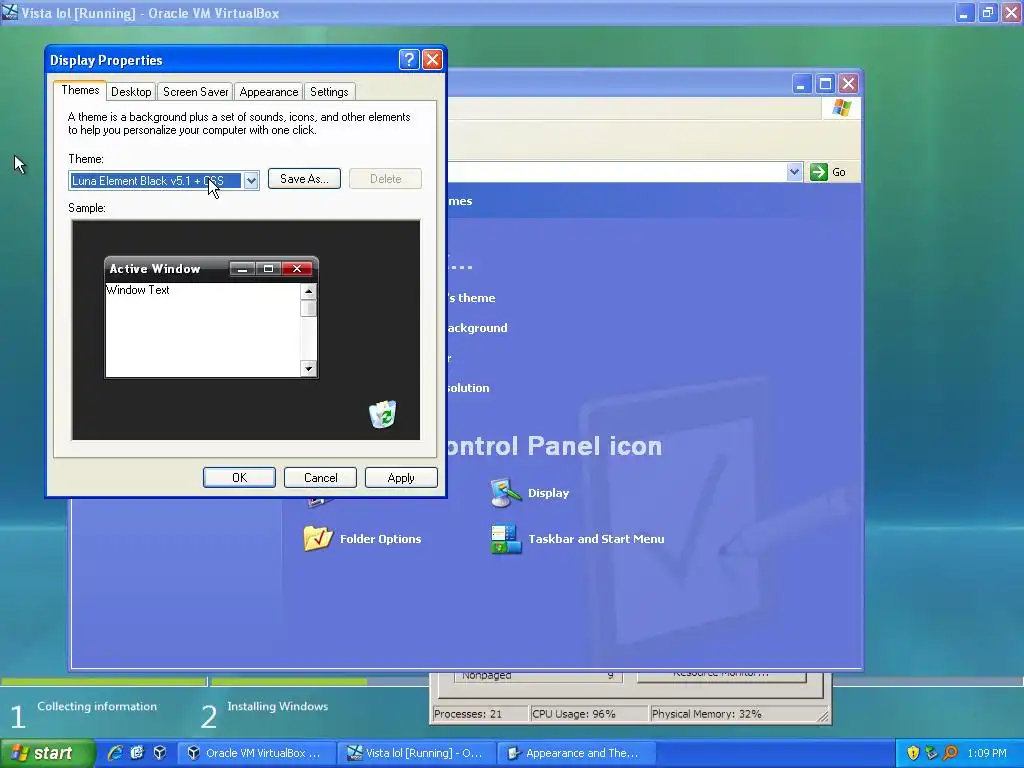
Task: Click the Go button label
Action: click(839, 172)
